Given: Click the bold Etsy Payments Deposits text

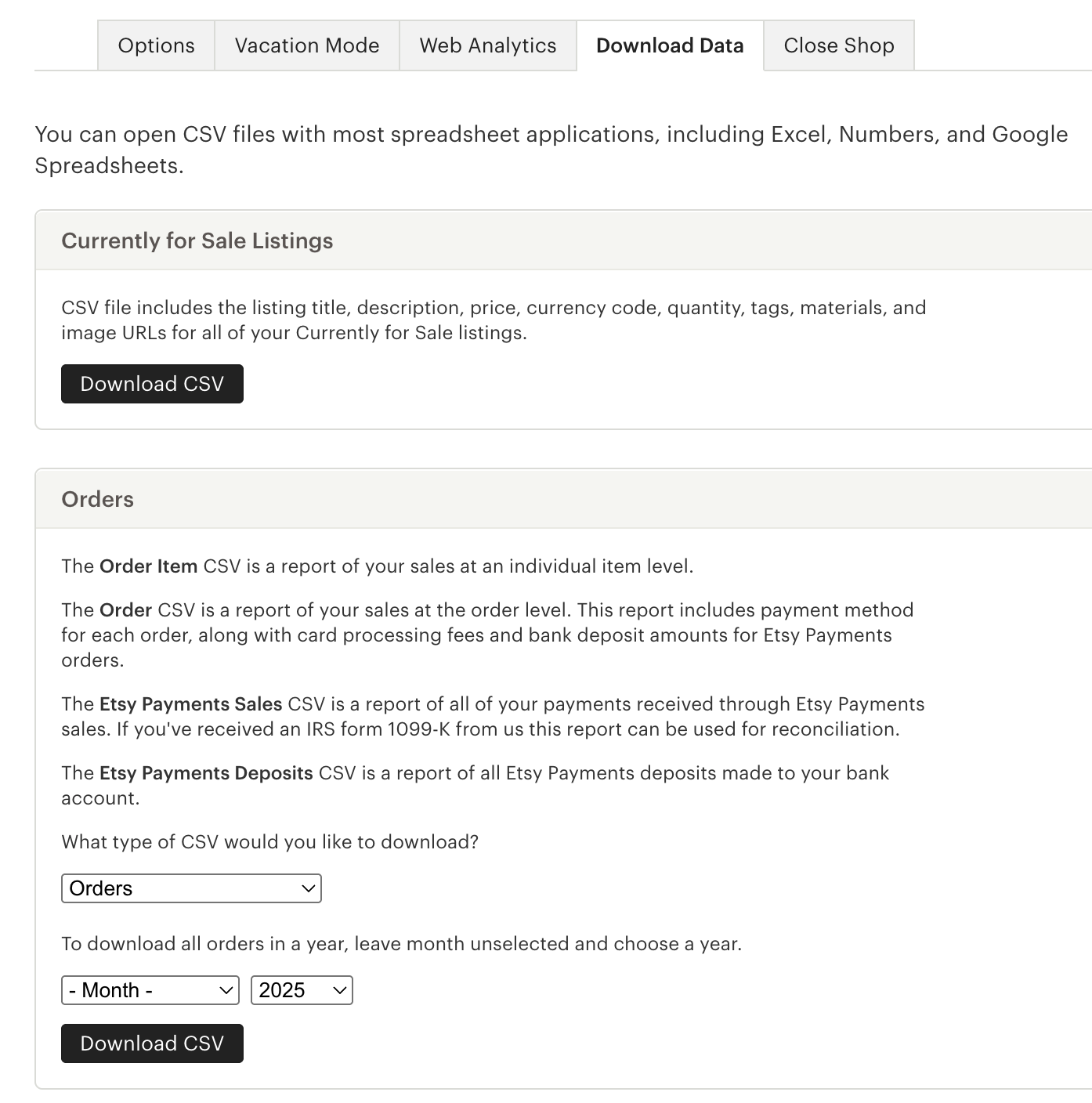Looking at the screenshot, I should pos(206,773).
